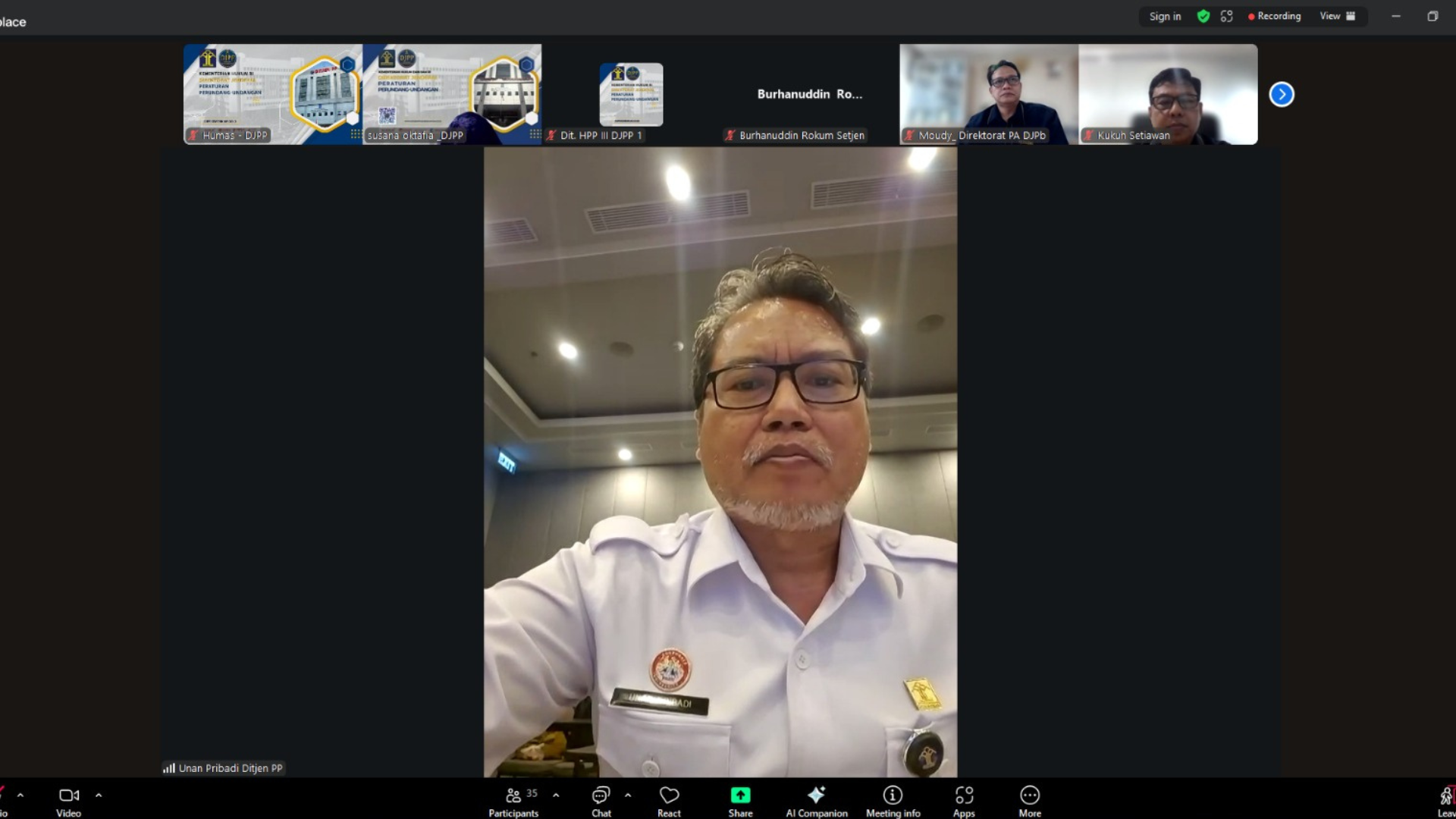Select Kukuh Setiawan video thumbnail
Viewport: 1456px width, 819px height.
pos(1168,94)
